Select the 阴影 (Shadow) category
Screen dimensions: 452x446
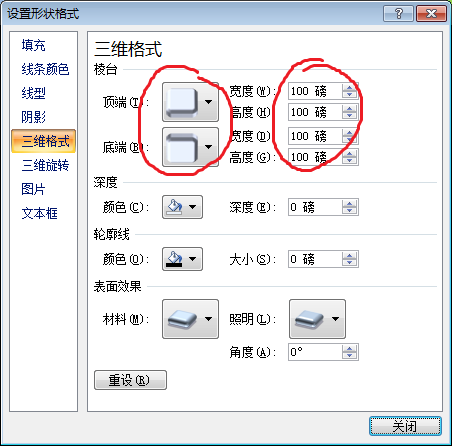33,117
